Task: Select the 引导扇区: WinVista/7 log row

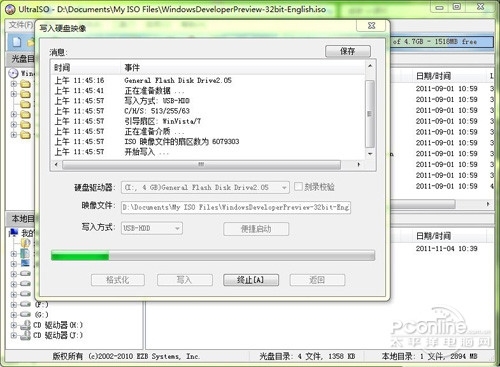Action: coord(208,121)
